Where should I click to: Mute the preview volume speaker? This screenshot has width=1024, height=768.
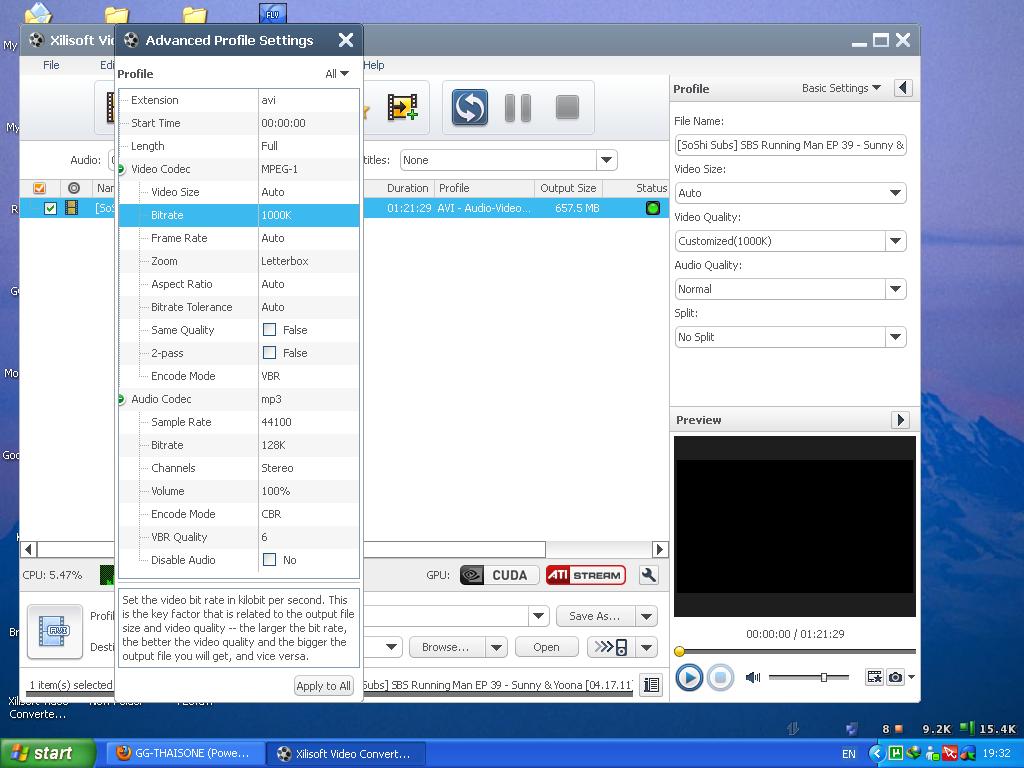[753, 677]
